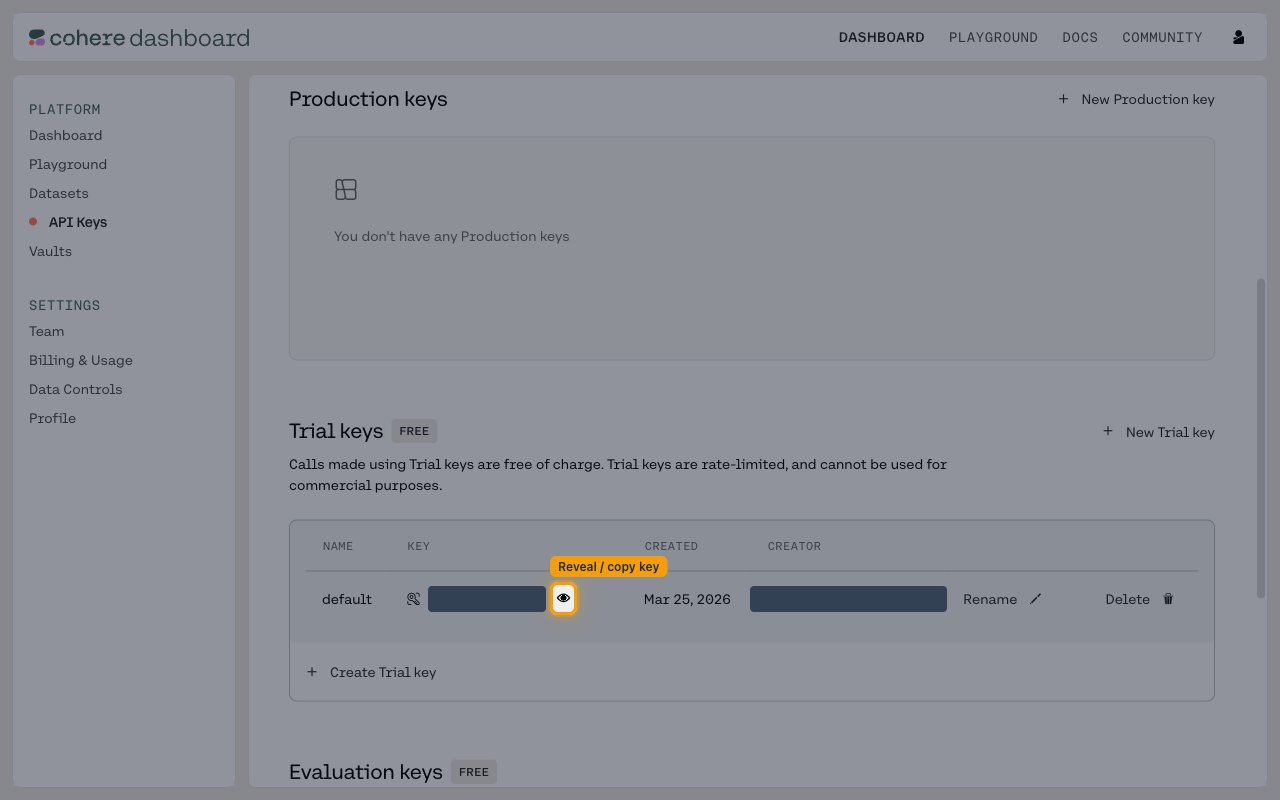Click the 'Mar 25, 2026' created date
1280x800 pixels.
(687, 599)
